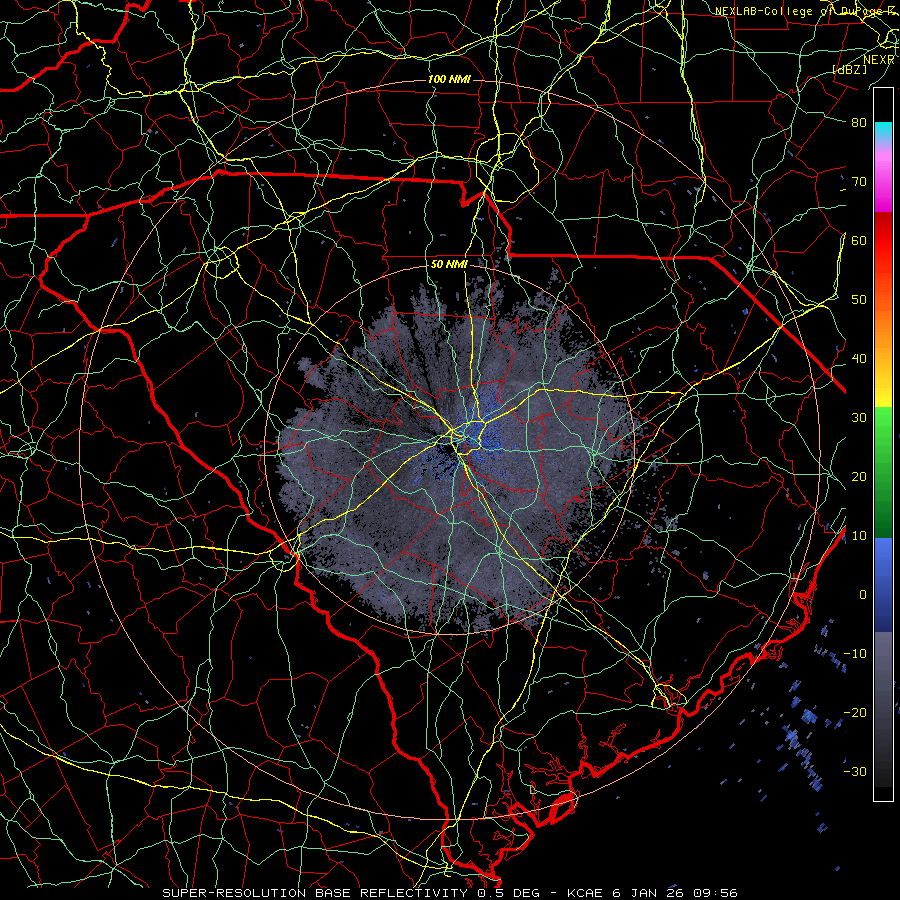Pick the cyan segment of the color bar
The width and height of the screenshot is (900, 900).
(883, 132)
